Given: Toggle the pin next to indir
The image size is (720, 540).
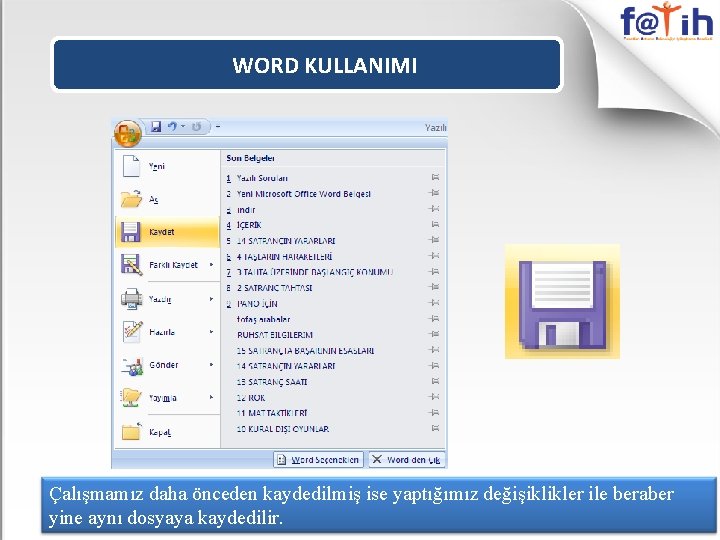Looking at the screenshot, I should 434,208.
